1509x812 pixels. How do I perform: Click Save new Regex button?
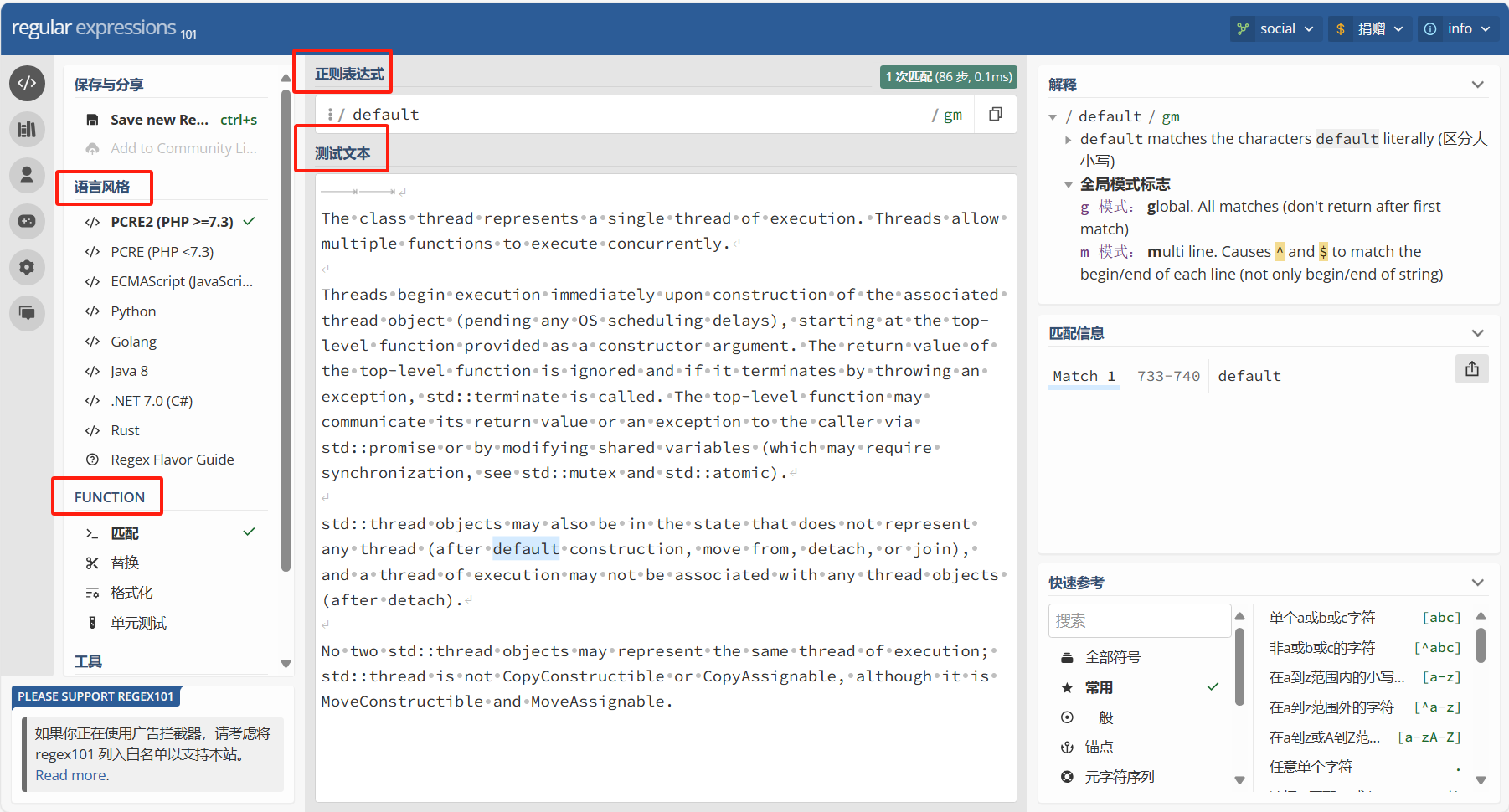click(159, 120)
